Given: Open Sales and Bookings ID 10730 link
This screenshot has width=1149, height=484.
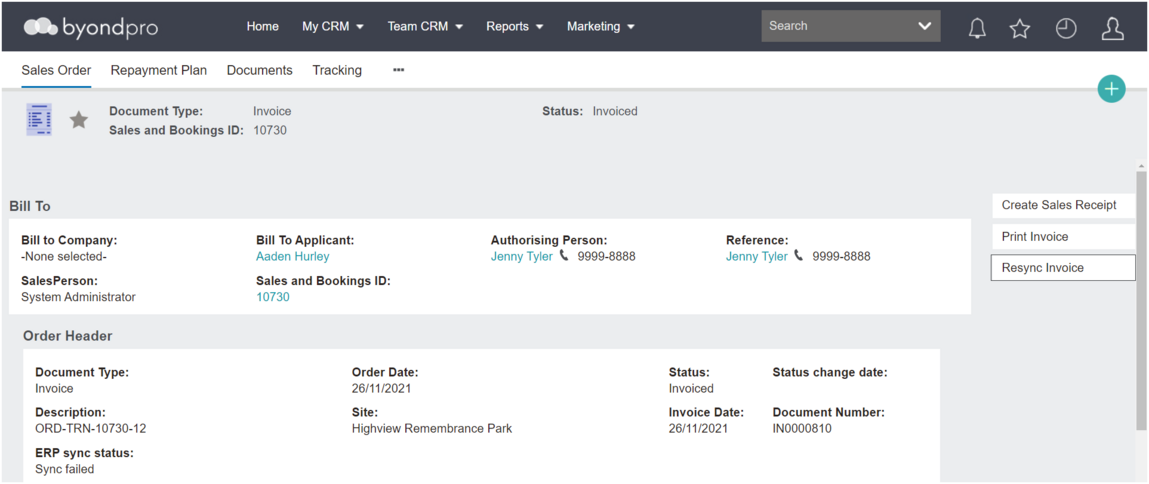Looking at the screenshot, I should pyautogui.click(x=273, y=297).
